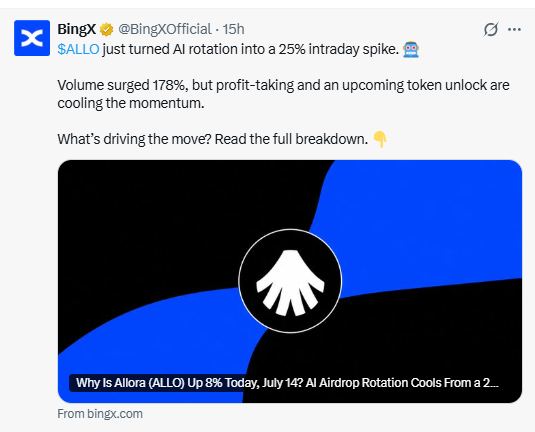This screenshot has width=535, height=432.
Task: Click 'cooling the momentum' text line
Action: coord(131,103)
